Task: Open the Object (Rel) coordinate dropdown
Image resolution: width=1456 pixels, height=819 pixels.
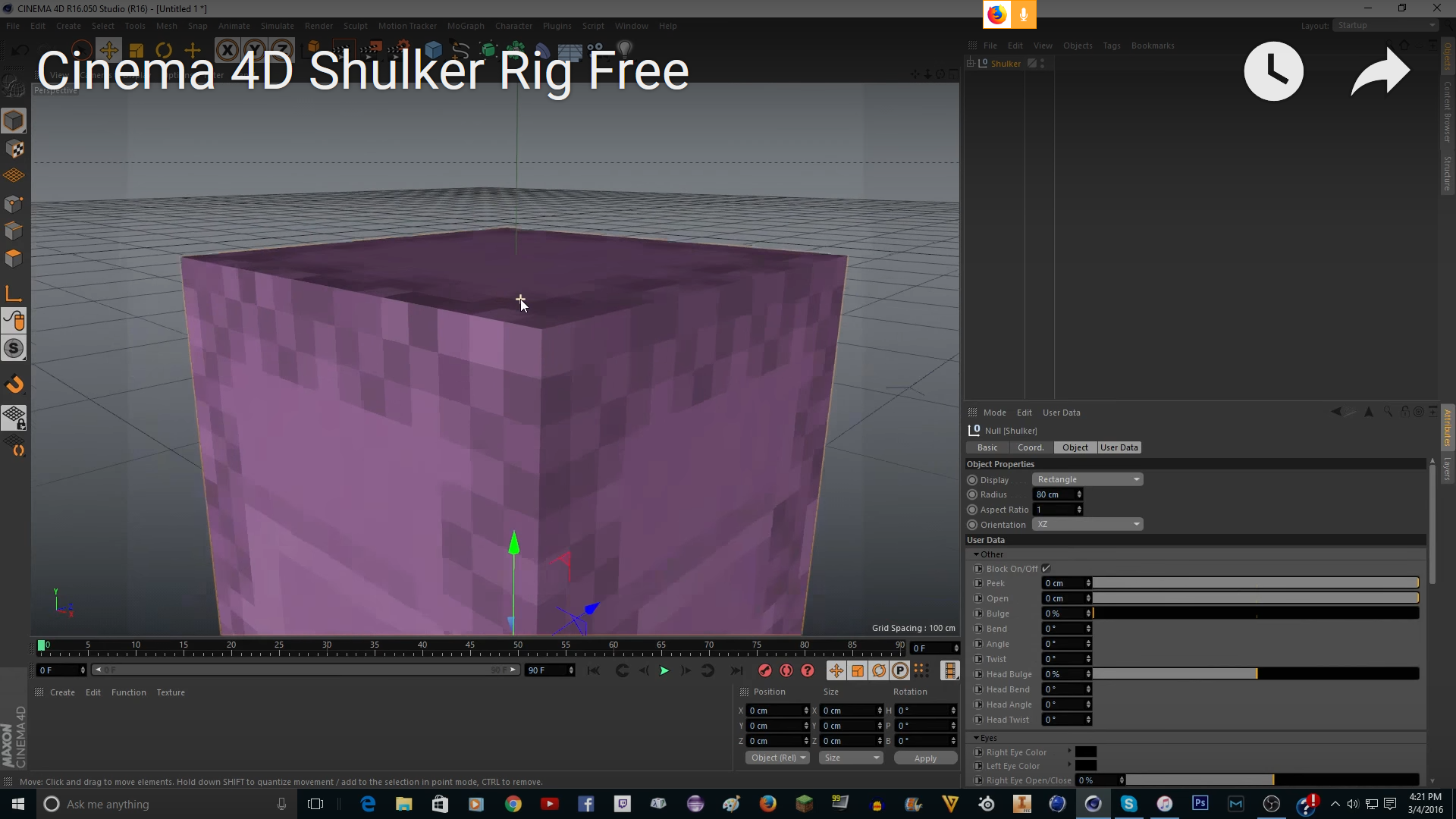Action: pos(777,758)
